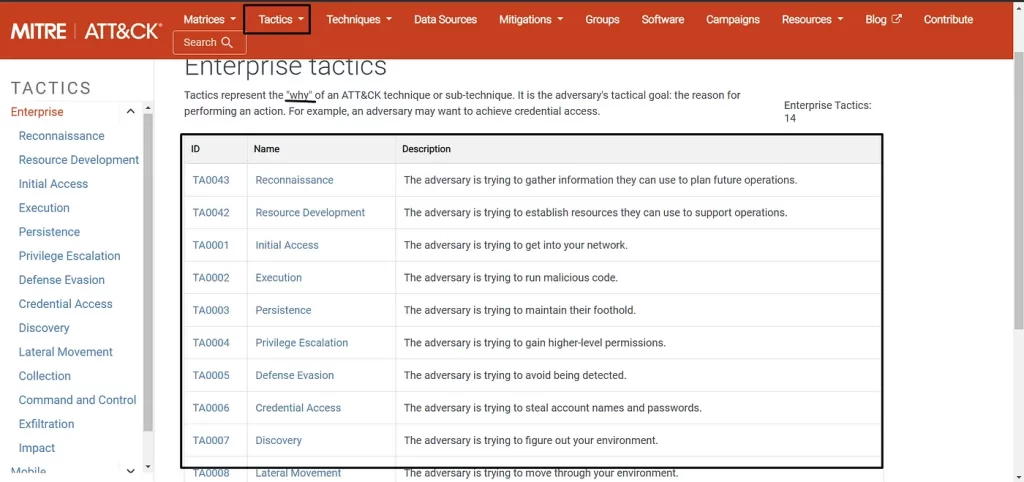The width and height of the screenshot is (1024, 482).
Task: Click the Name column header
Action: 266,149
